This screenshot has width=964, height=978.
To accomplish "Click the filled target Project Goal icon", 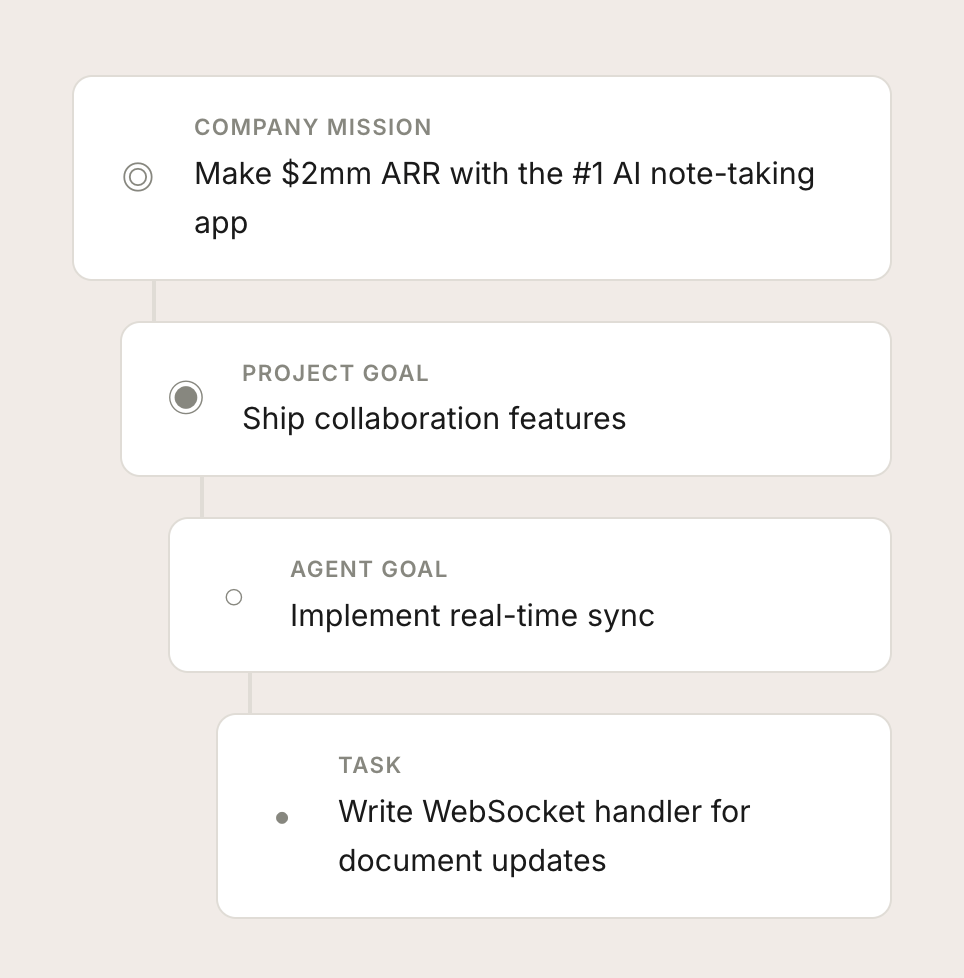I will tap(186, 397).
